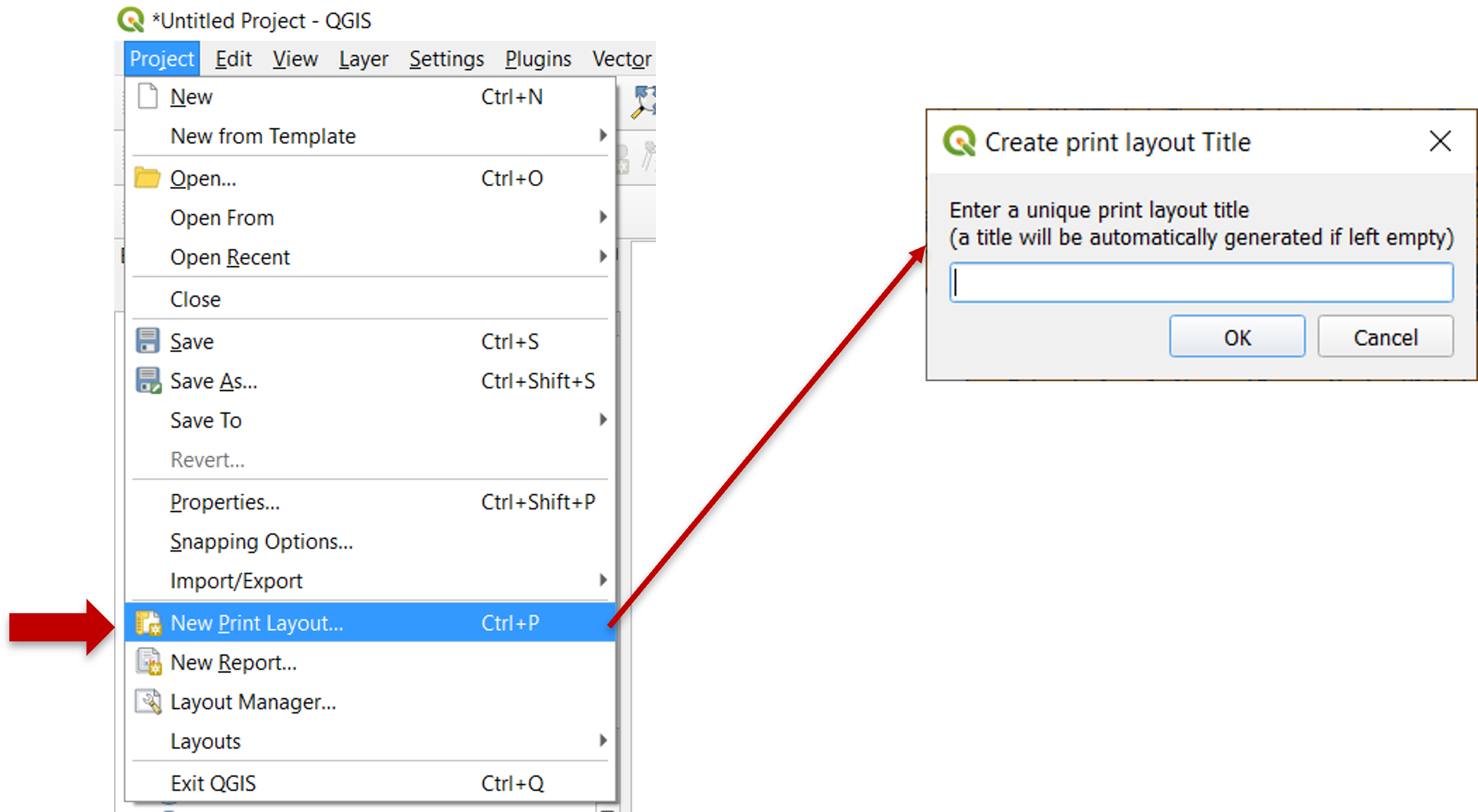Expand the Import/Export submenu arrow

(603, 580)
